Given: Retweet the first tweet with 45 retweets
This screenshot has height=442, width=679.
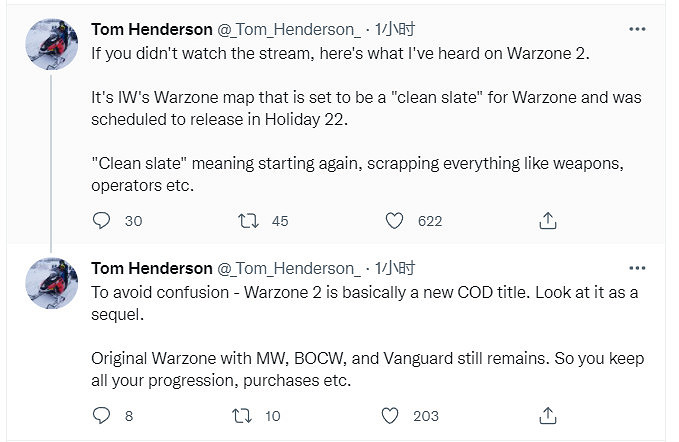Looking at the screenshot, I should (247, 220).
